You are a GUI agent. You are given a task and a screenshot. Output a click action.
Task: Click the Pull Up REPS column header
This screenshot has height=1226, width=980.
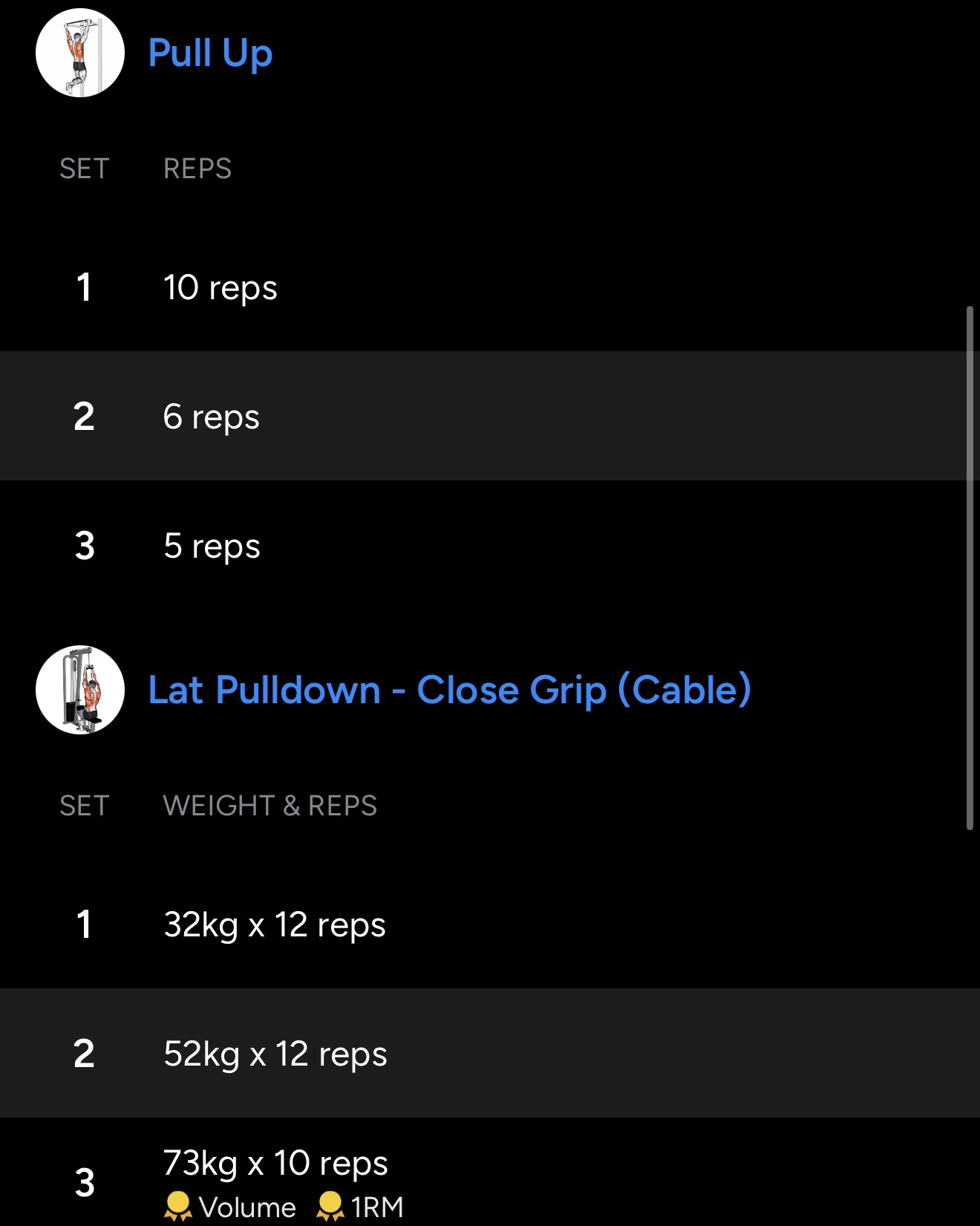tap(197, 169)
